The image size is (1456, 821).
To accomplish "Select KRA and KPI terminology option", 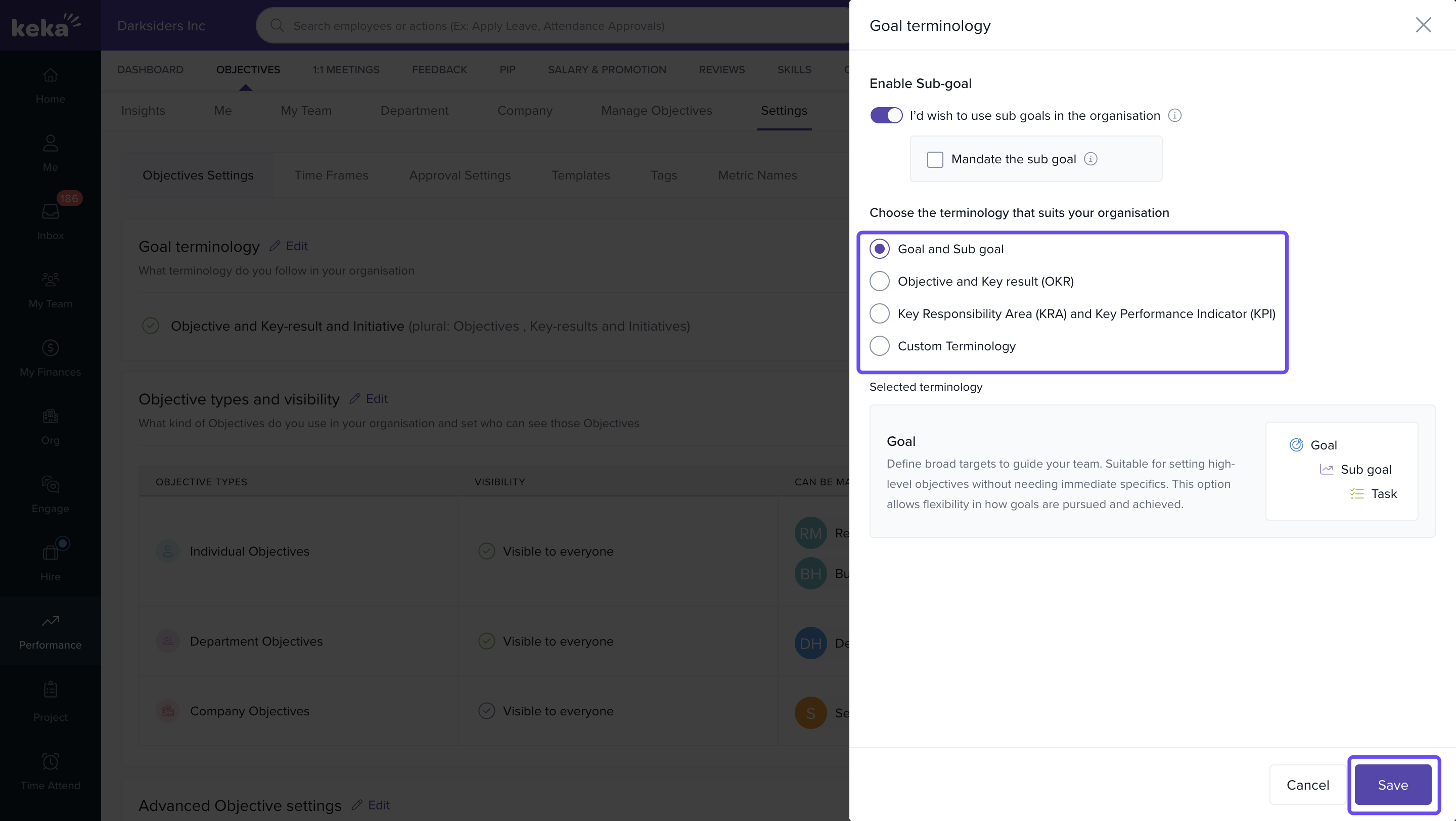I will 880,313.
